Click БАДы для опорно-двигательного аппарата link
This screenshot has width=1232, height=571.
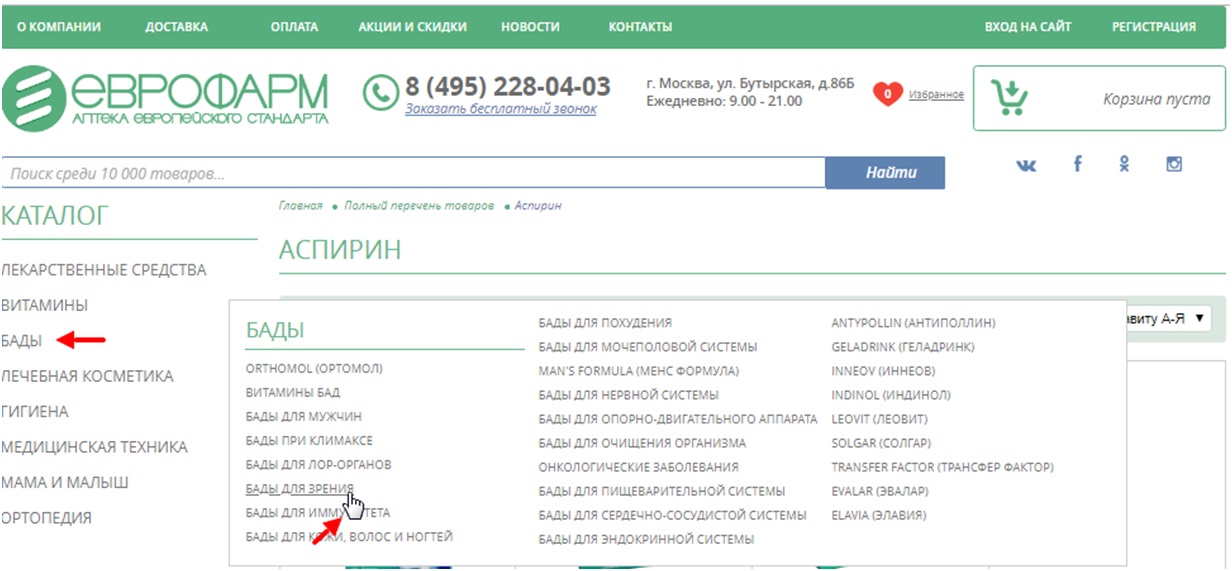(678, 419)
